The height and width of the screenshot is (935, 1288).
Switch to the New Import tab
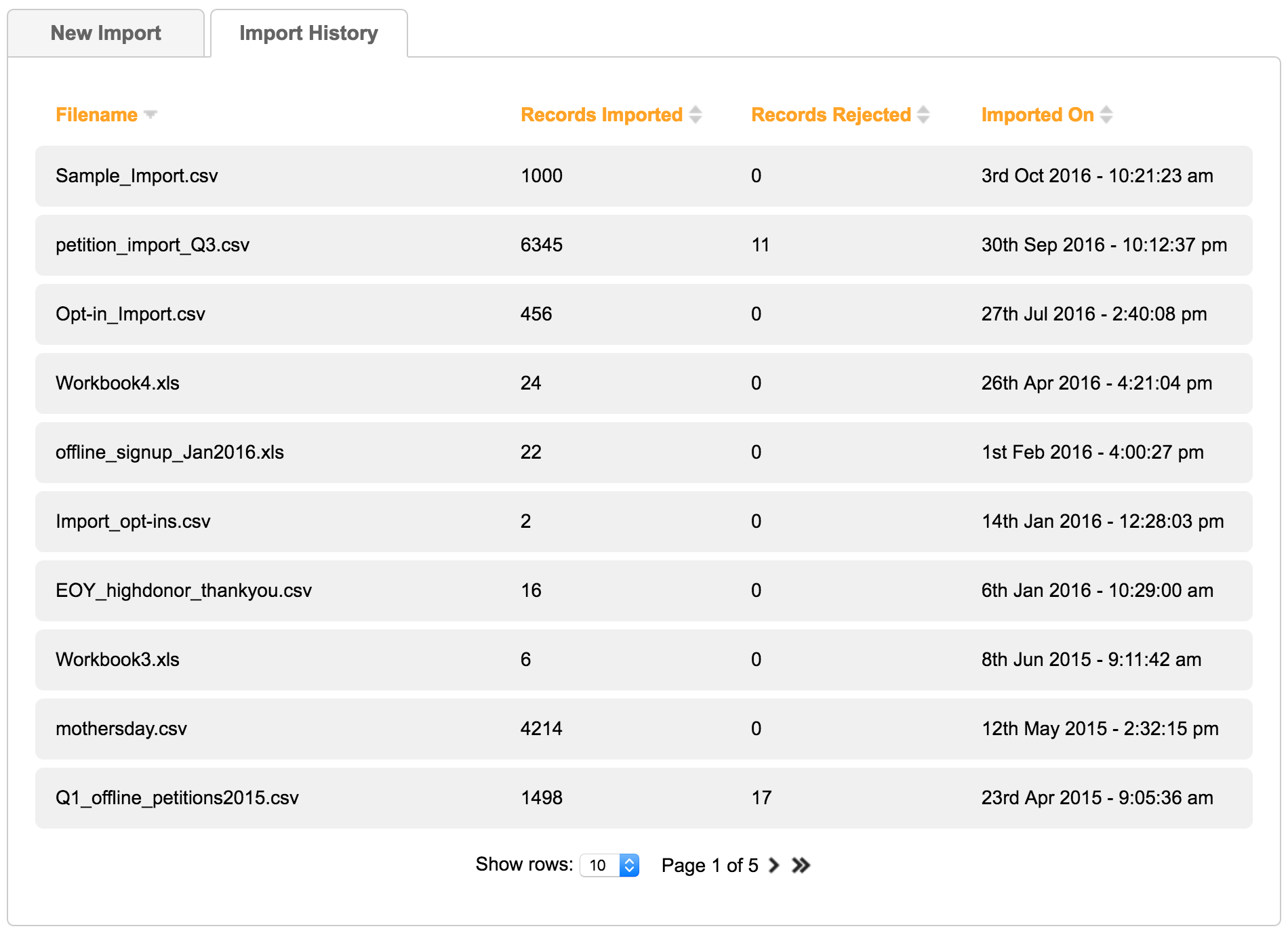[106, 33]
